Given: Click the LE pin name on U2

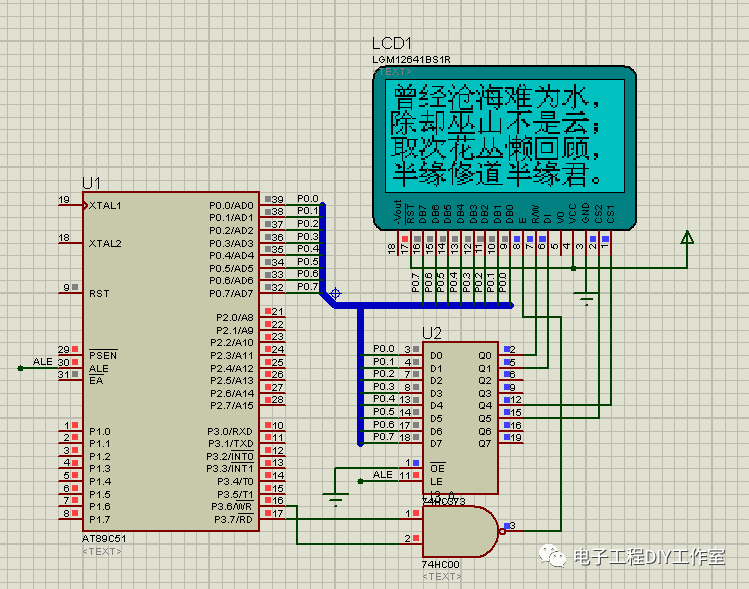Looking at the screenshot, I should point(436,482).
